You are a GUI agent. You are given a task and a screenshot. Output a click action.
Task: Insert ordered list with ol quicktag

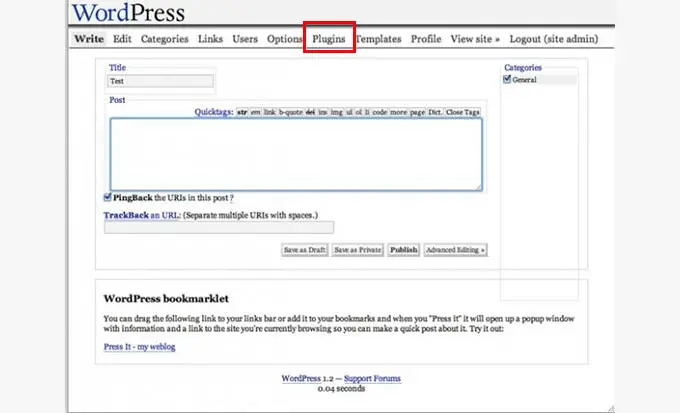pos(359,112)
